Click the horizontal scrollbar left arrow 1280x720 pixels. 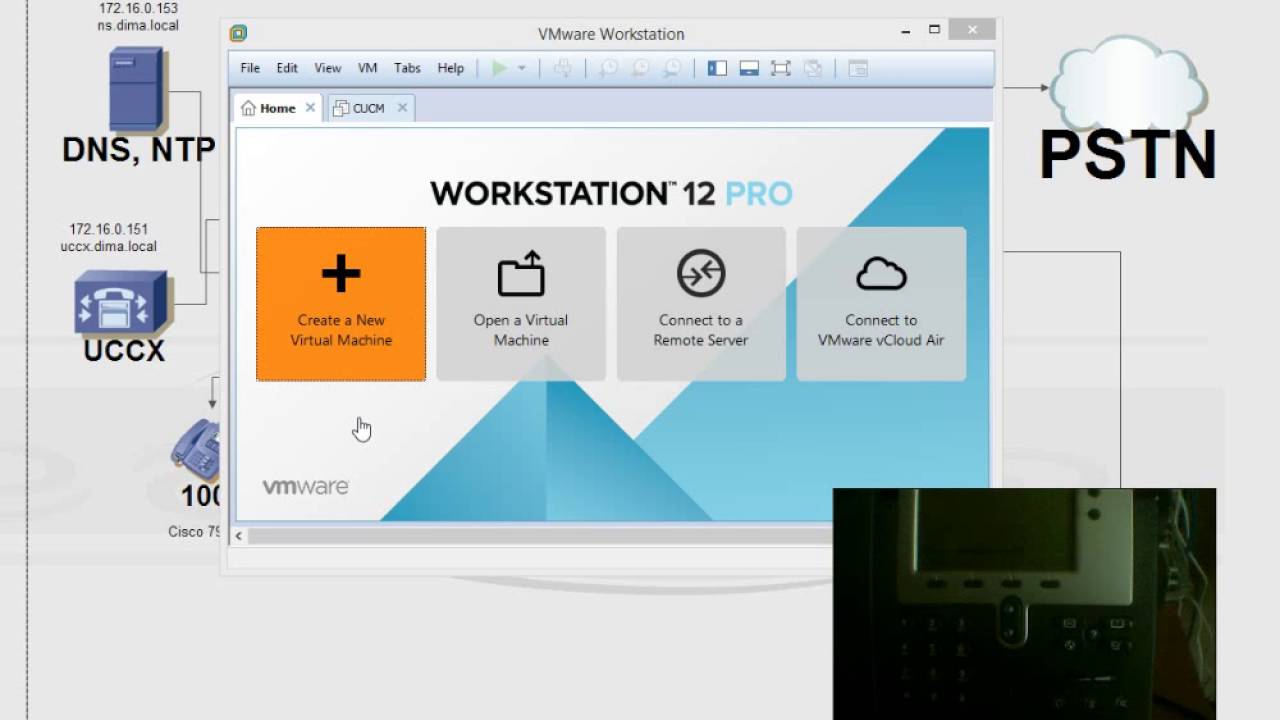point(238,536)
